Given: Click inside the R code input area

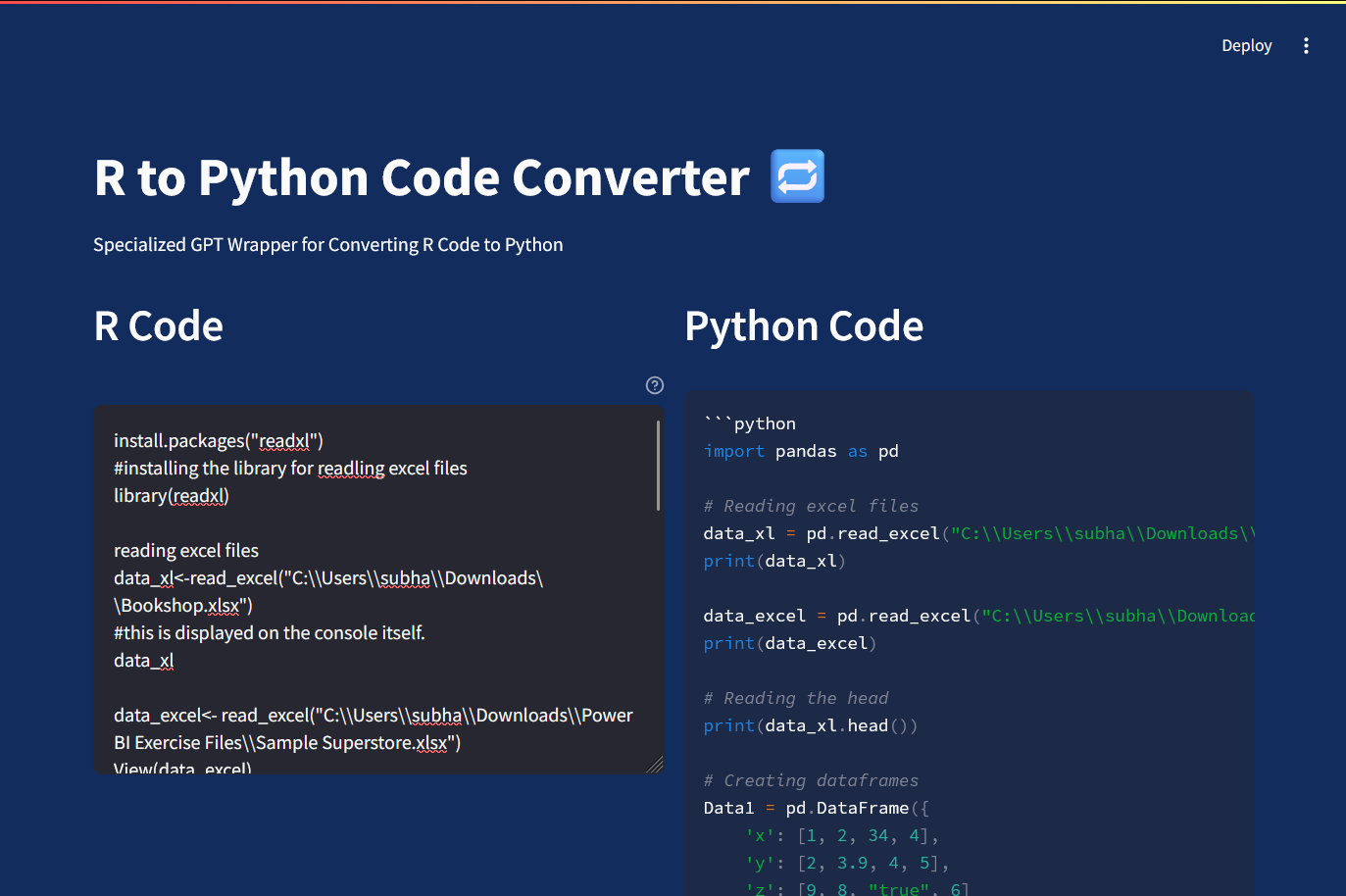Looking at the screenshot, I should (373, 588).
